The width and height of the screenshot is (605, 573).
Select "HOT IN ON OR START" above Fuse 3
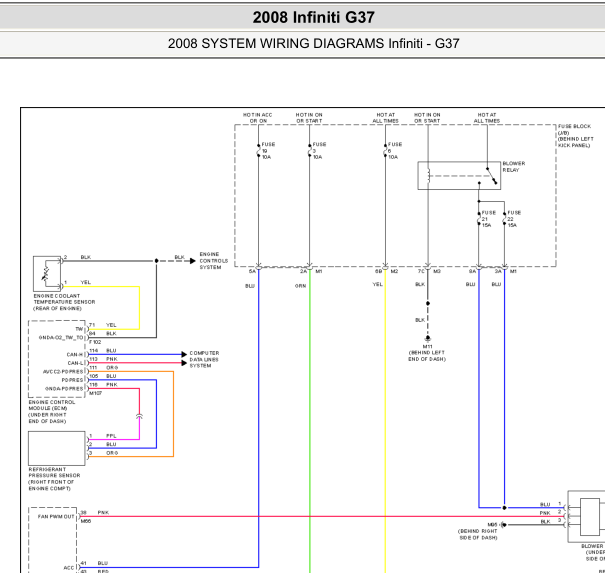[x=309, y=118]
